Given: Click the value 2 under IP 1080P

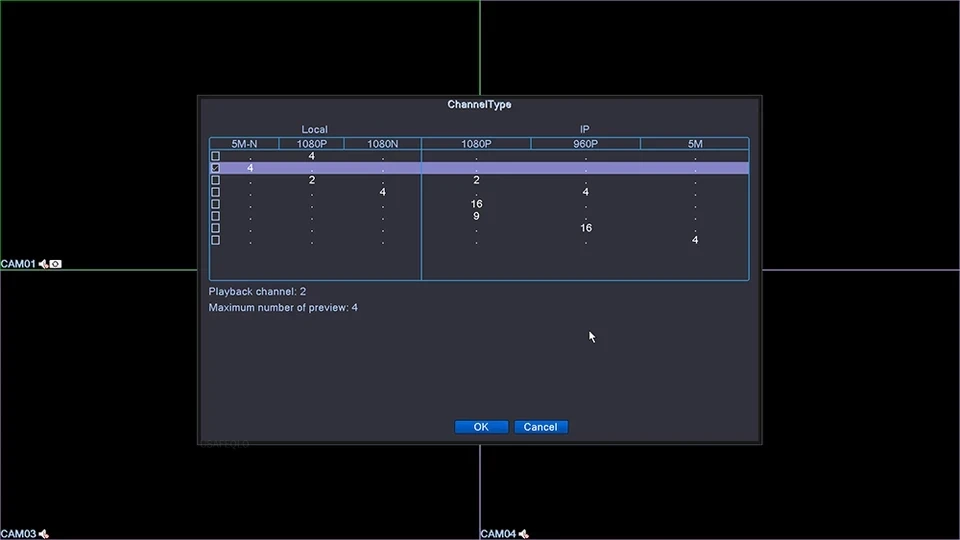Looking at the screenshot, I should (x=476, y=180).
